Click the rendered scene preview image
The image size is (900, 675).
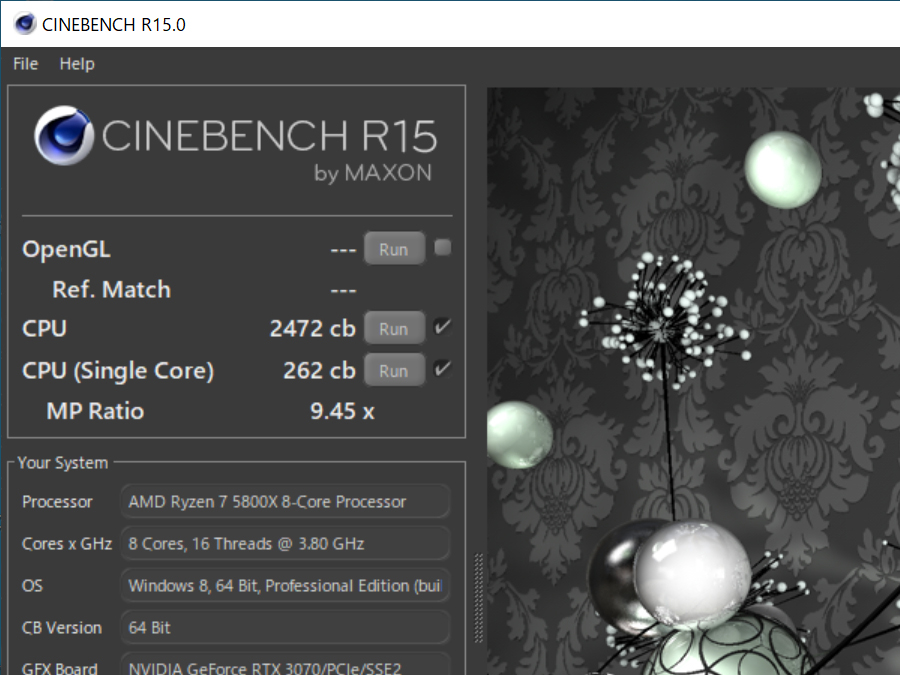pyautogui.click(x=690, y=380)
